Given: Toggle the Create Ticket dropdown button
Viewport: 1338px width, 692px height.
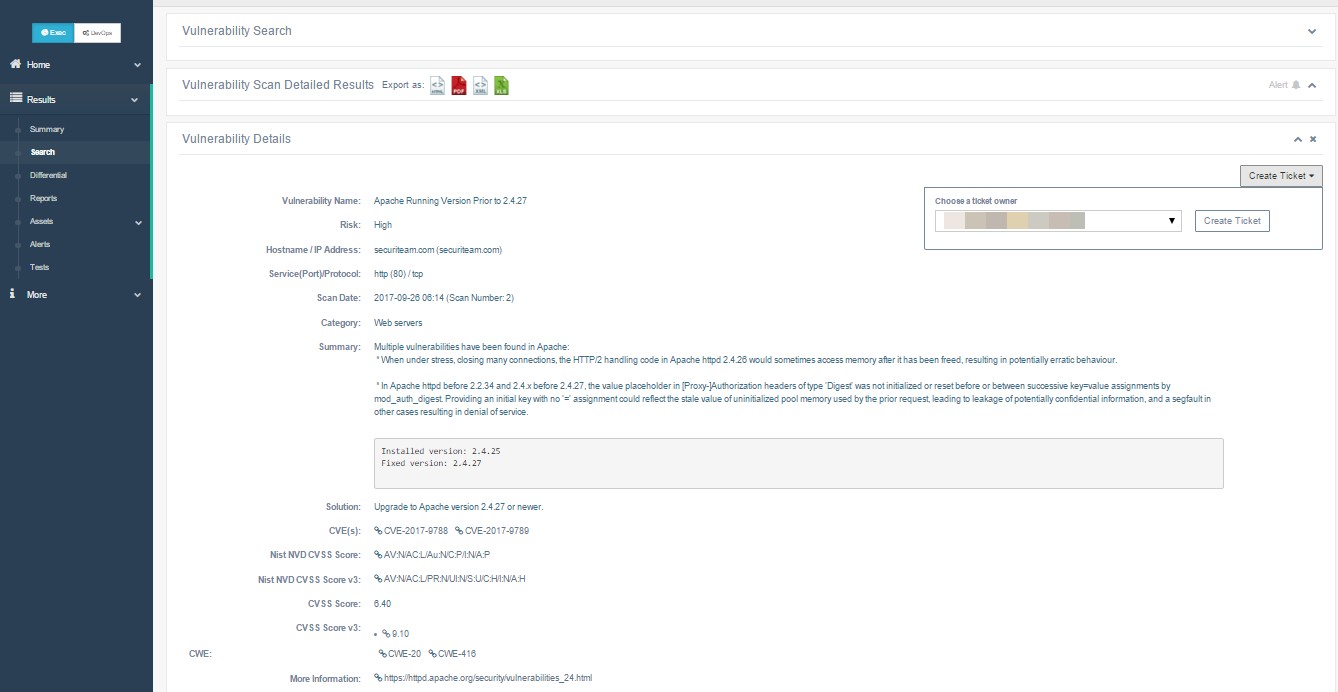Looking at the screenshot, I should pyautogui.click(x=1280, y=176).
